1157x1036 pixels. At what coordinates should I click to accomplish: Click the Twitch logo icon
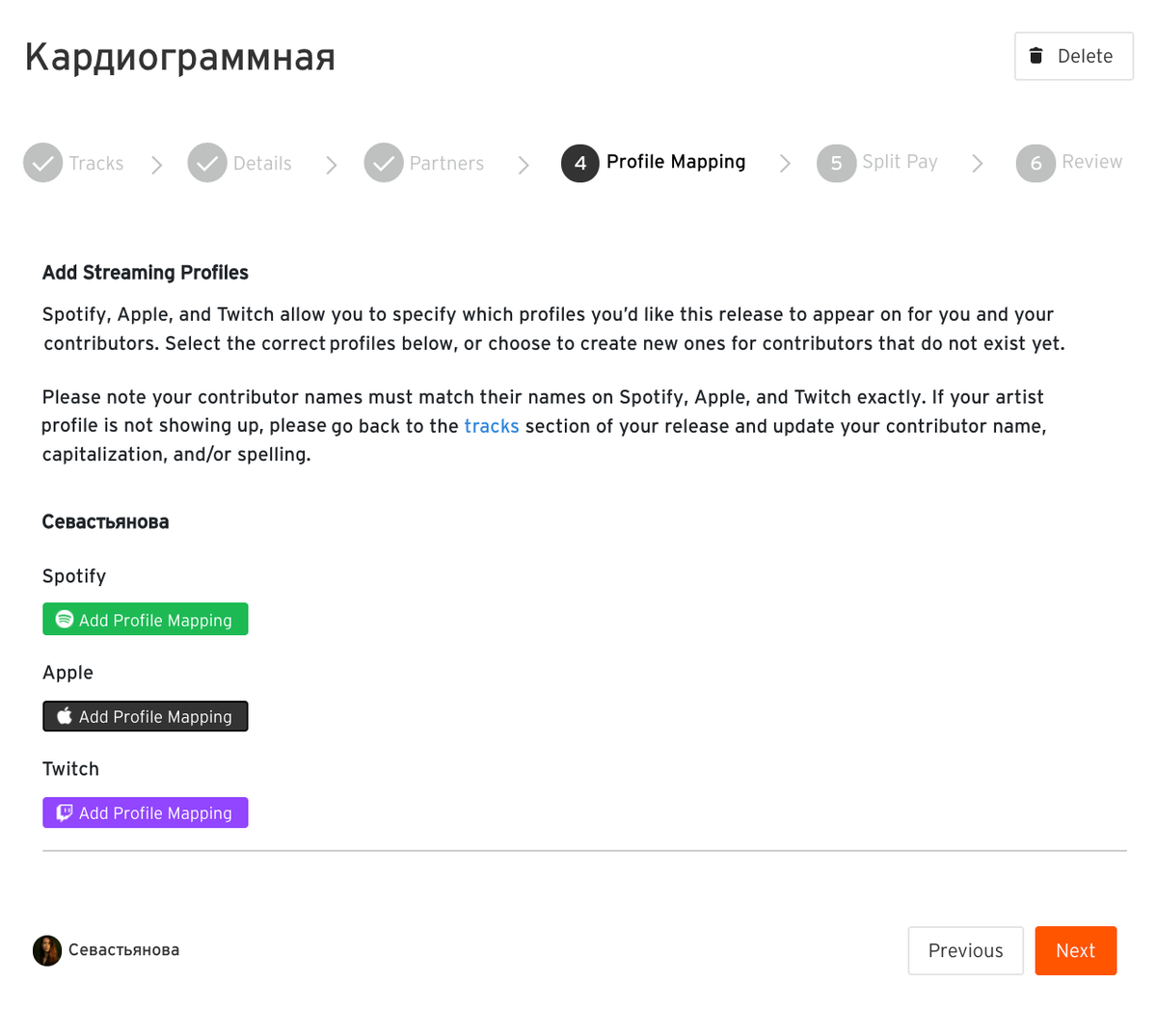(x=65, y=812)
